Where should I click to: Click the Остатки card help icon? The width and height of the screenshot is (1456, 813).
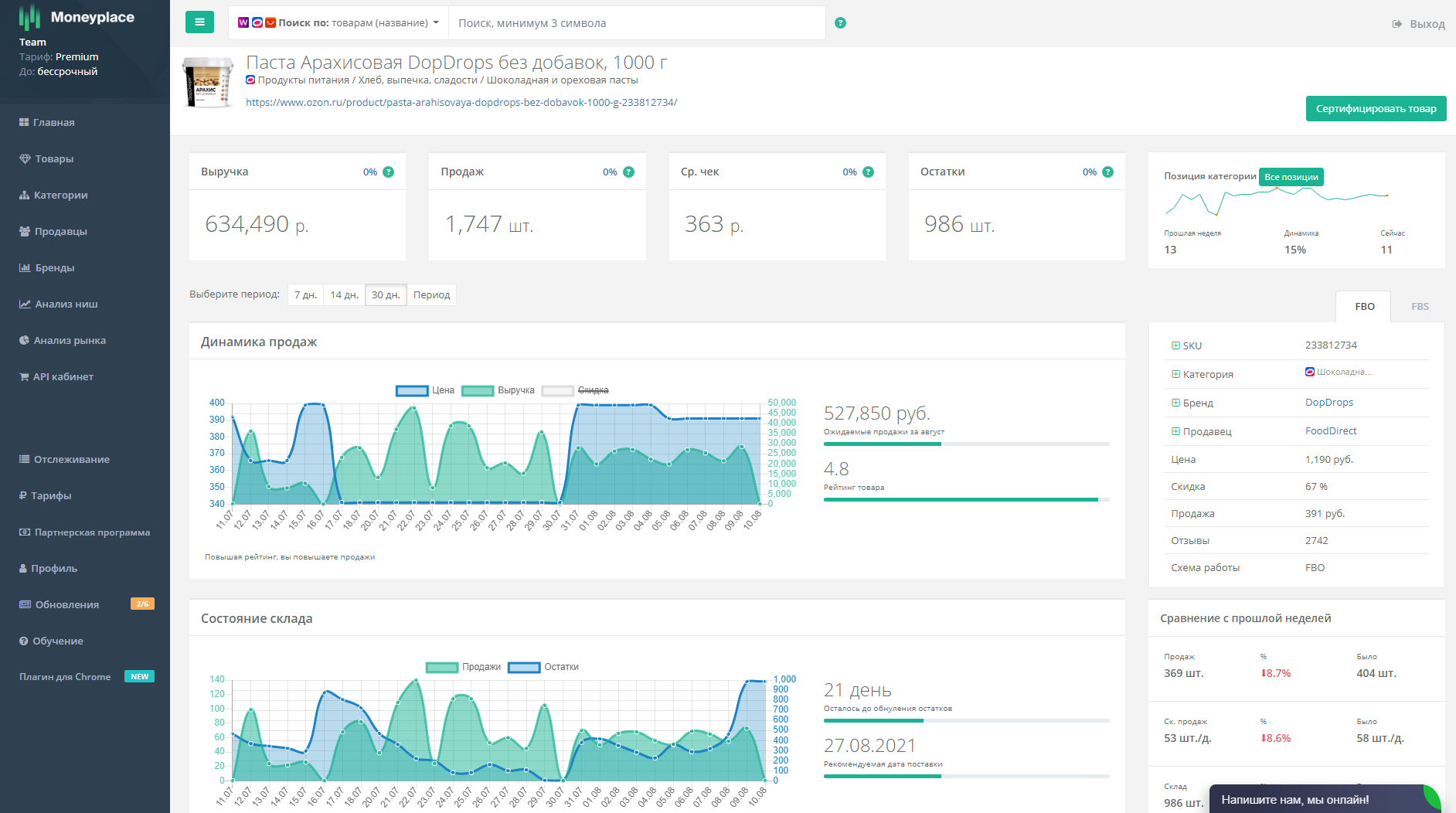1107,172
